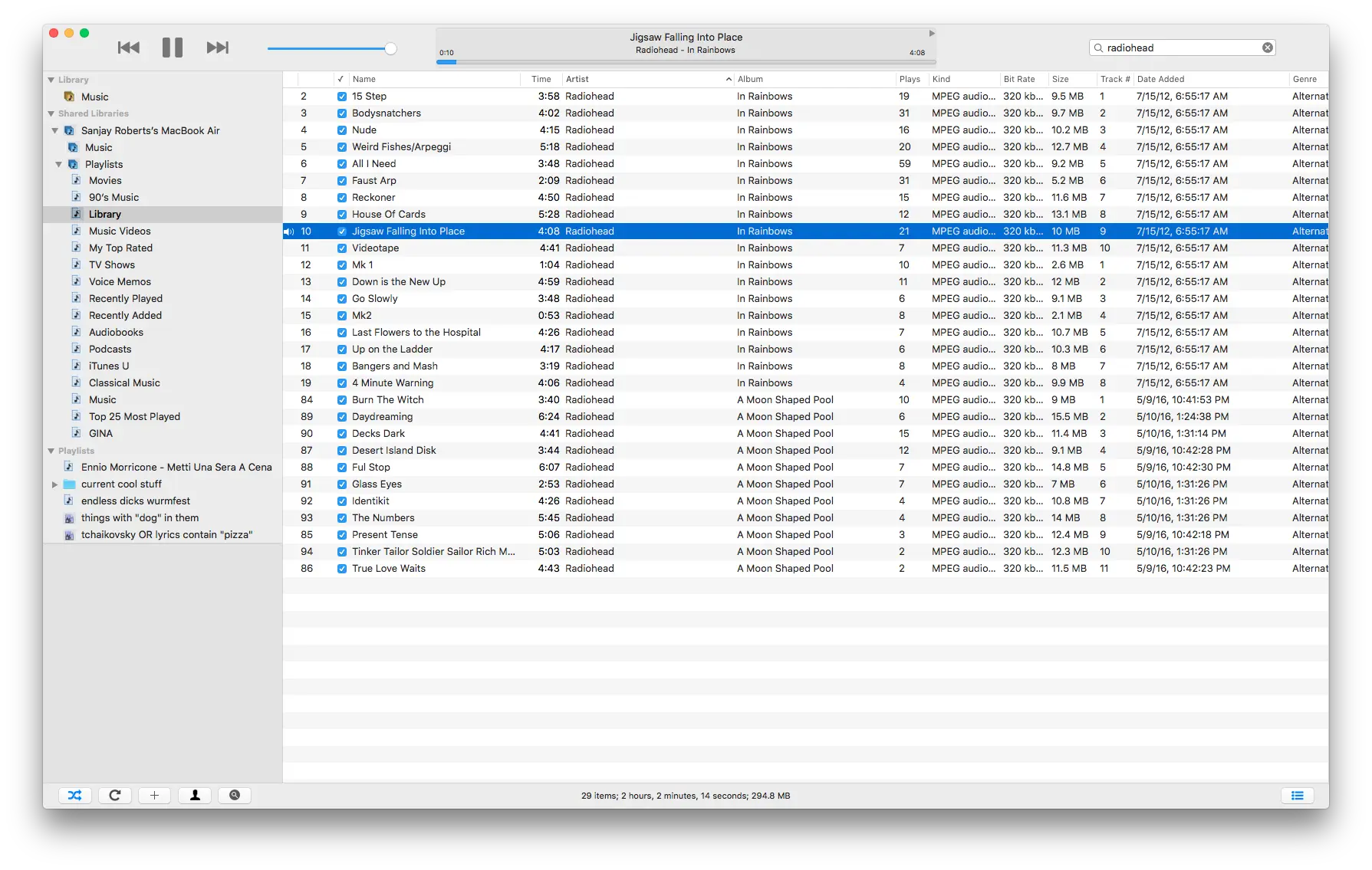This screenshot has height=870, width=1372.
Task: Switch views using the list view icon bottom right
Action: 1297,795
